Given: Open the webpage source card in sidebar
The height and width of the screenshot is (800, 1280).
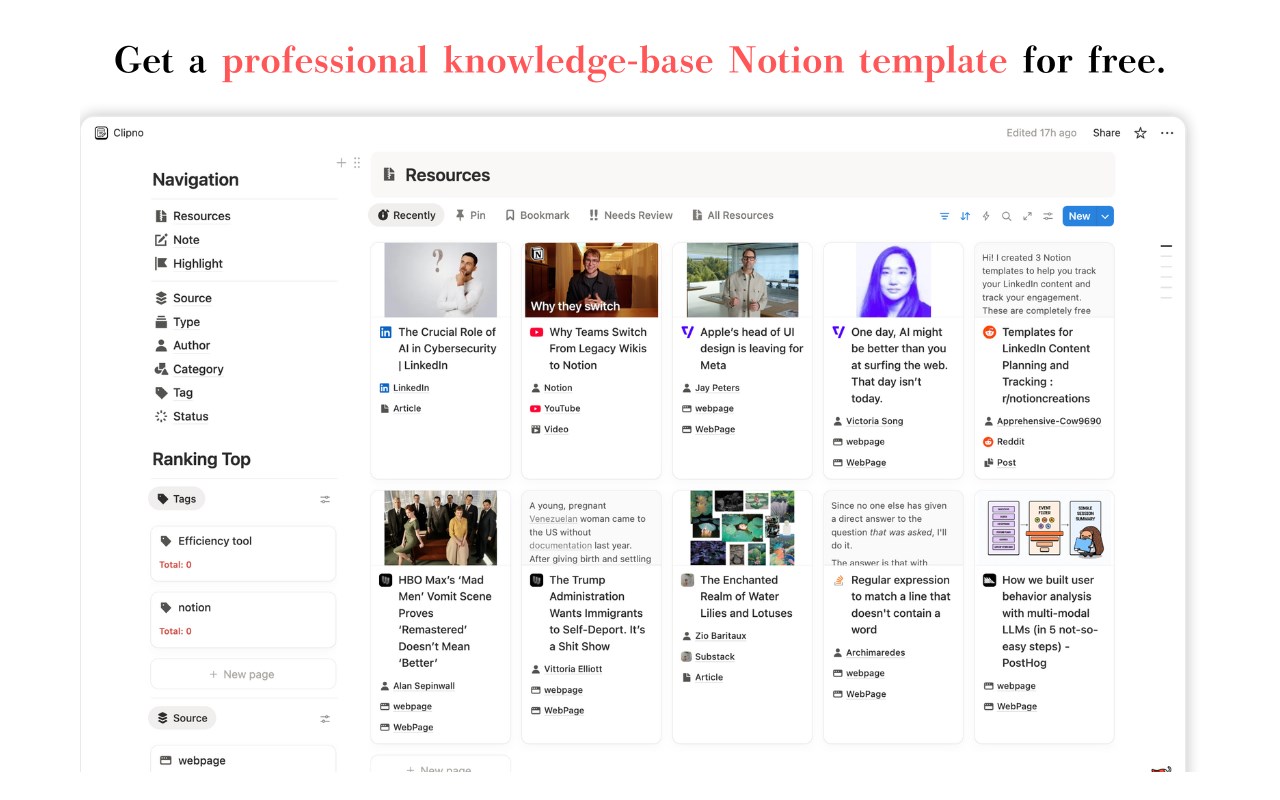Looking at the screenshot, I should (x=243, y=760).
